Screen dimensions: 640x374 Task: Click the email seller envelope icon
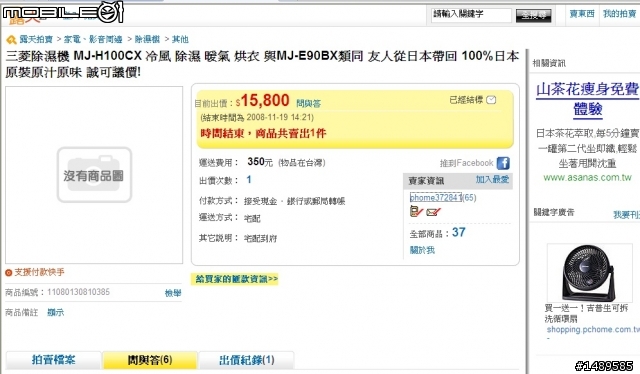pyautogui.click(x=433, y=212)
